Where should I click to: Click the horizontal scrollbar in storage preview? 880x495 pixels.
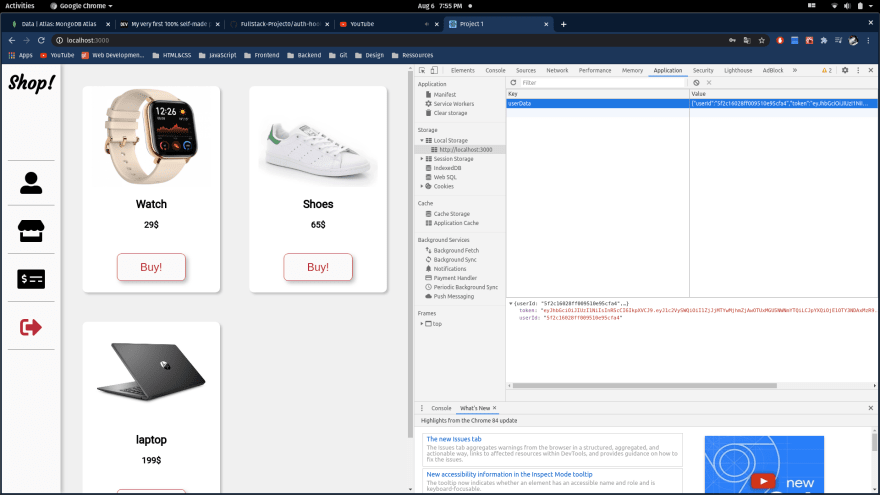point(644,386)
